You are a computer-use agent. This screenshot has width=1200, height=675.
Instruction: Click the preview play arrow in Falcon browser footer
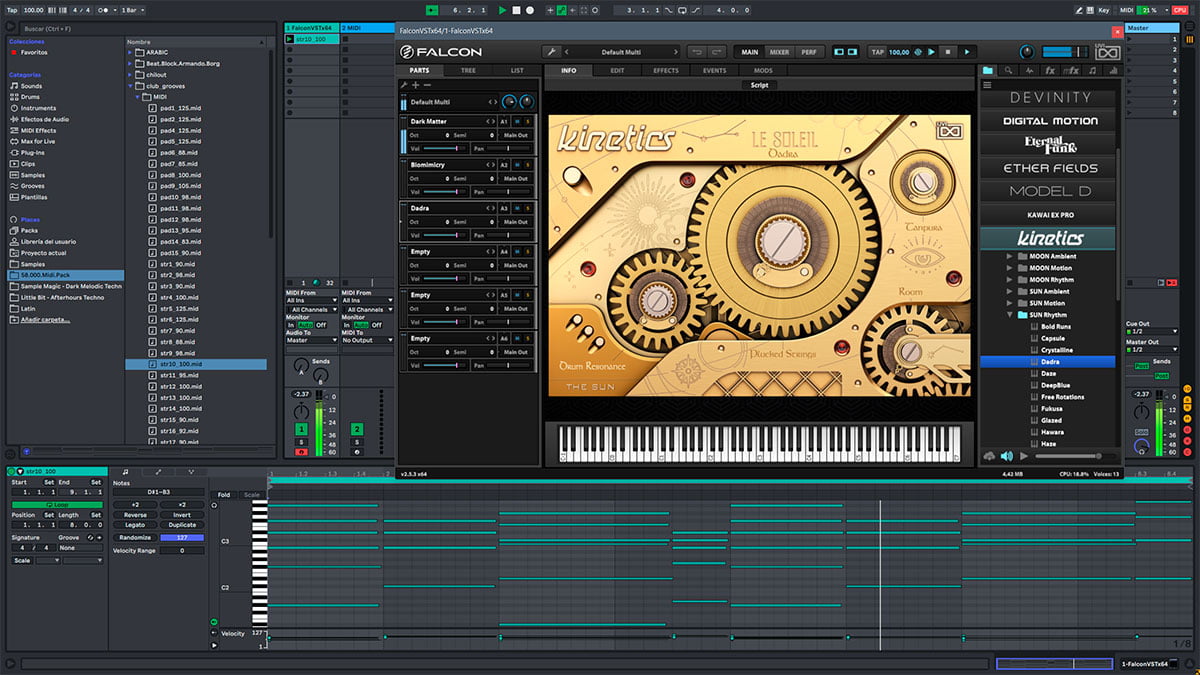[1023, 456]
